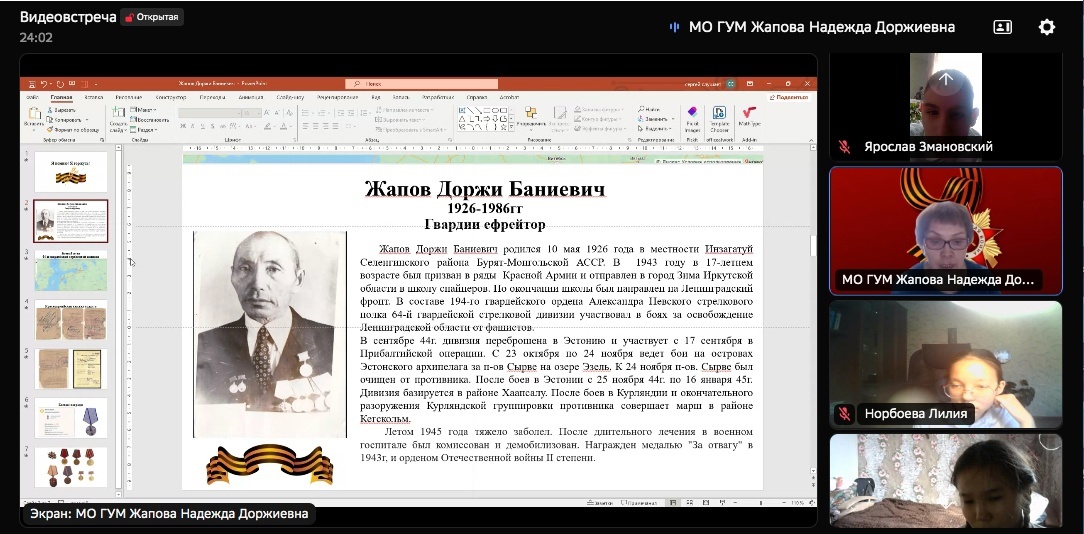1084x534 pixels.
Task: Switch to Reading view icon
Action: pos(706,503)
